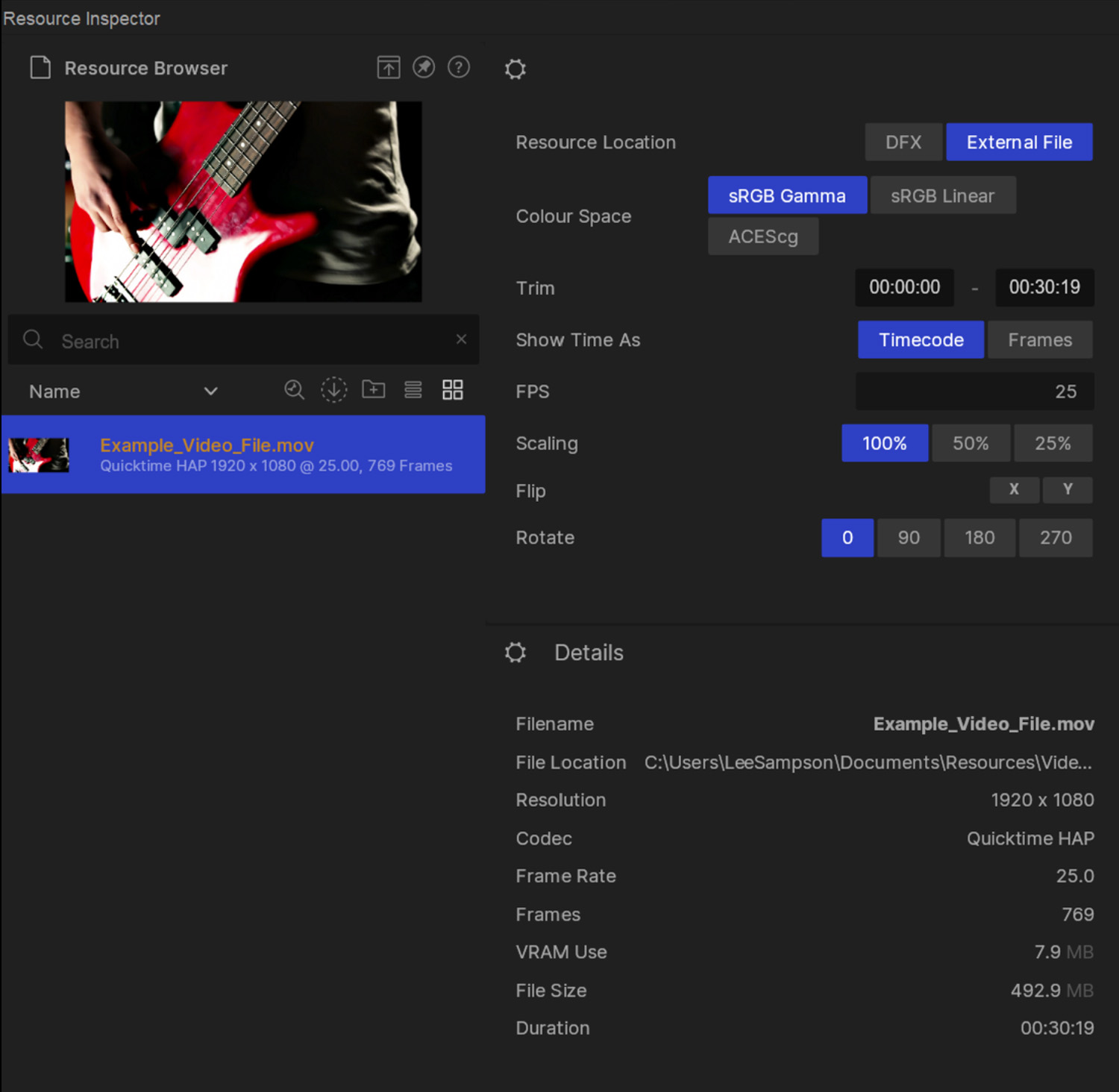
Task: Click the new folder icon
Action: (374, 390)
